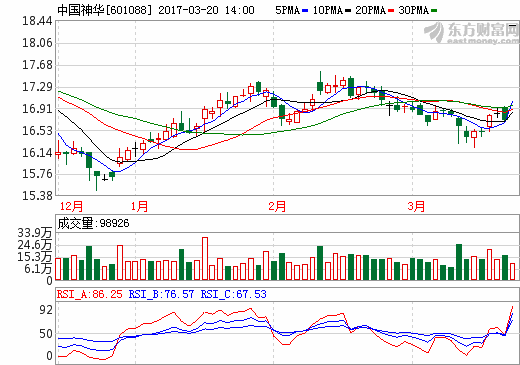Click the 17.29 price axis label
Screen dimensions: 520x365
37,87
